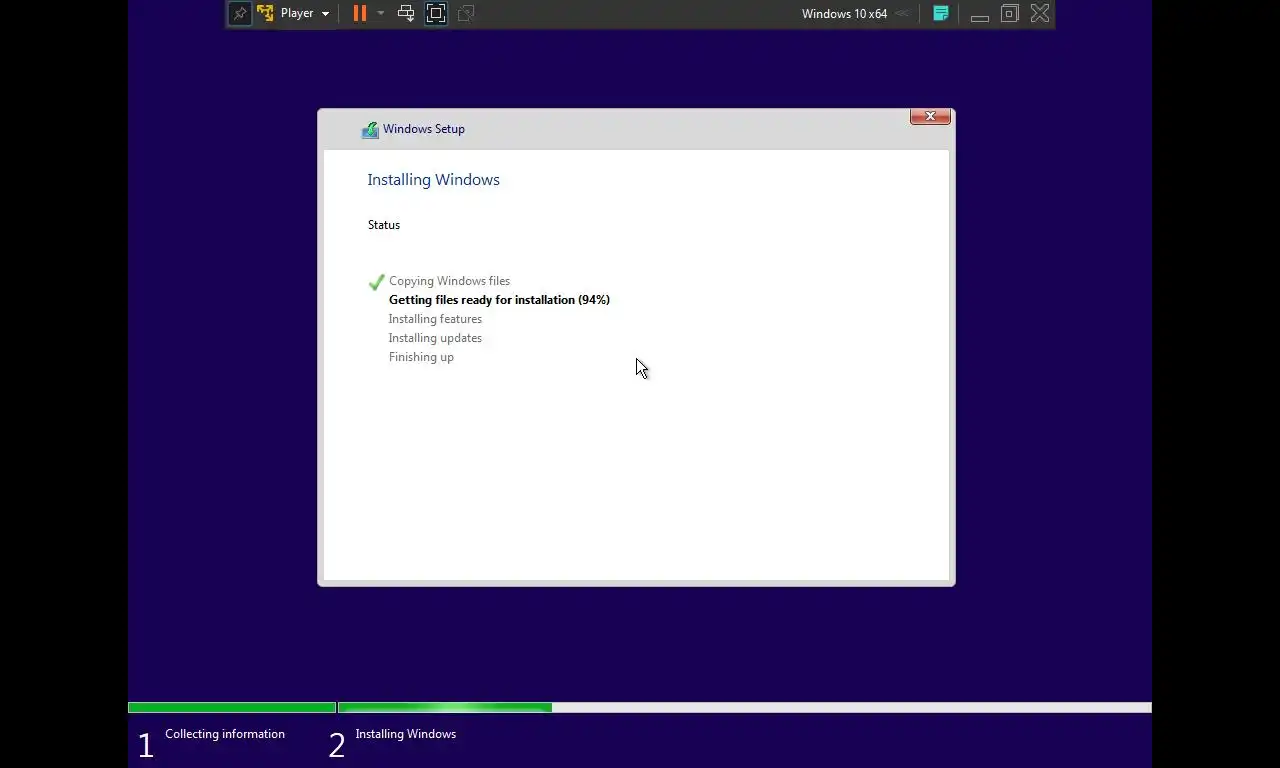1280x768 pixels.
Task: Click the Installing Windows stage label at bottom
Action: tap(406, 734)
